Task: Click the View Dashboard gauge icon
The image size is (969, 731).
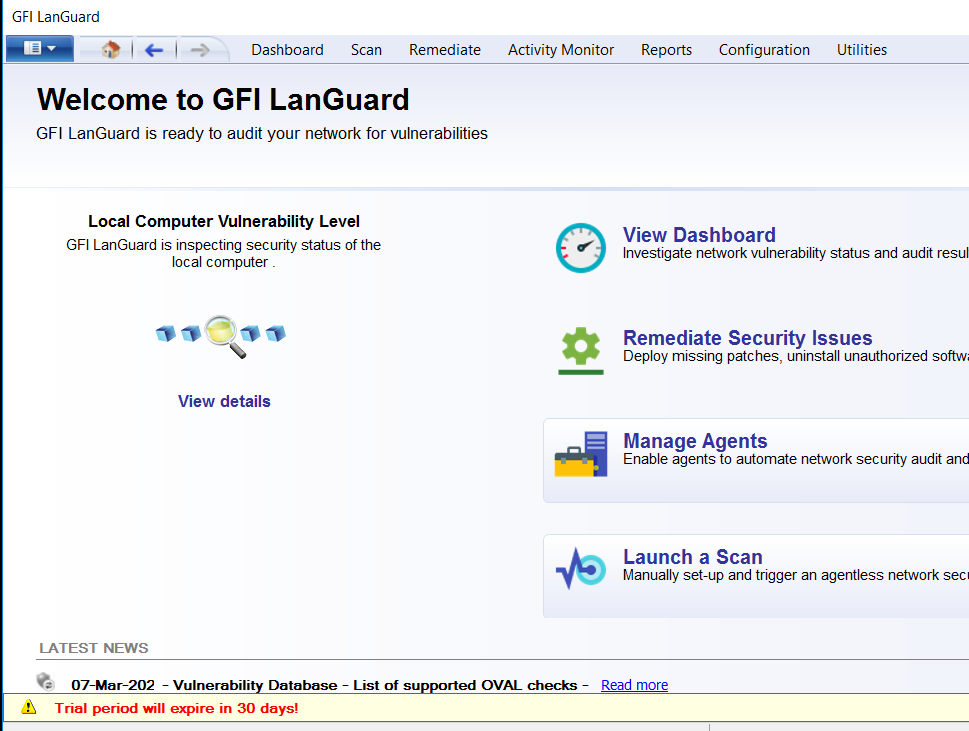Action: click(581, 248)
